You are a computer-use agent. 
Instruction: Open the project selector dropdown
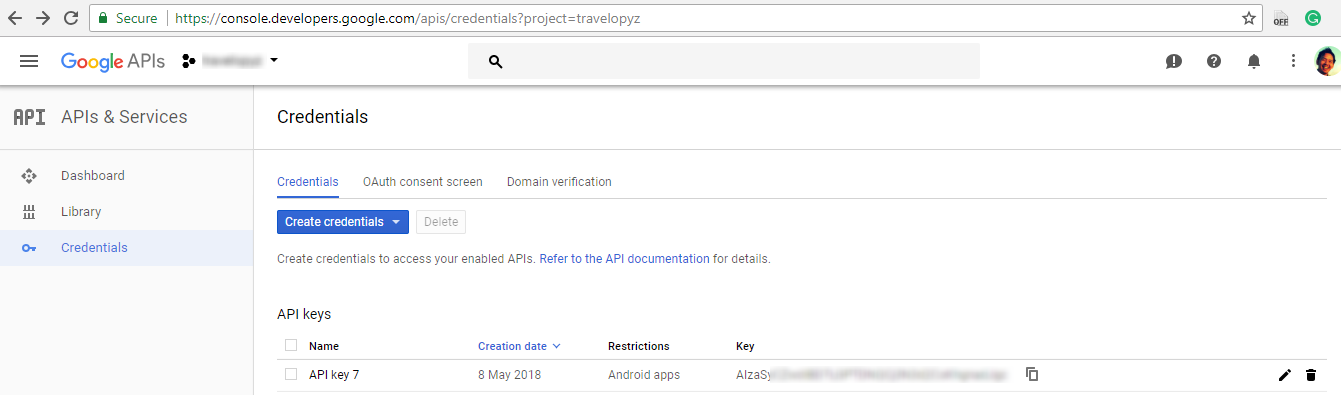[231, 61]
